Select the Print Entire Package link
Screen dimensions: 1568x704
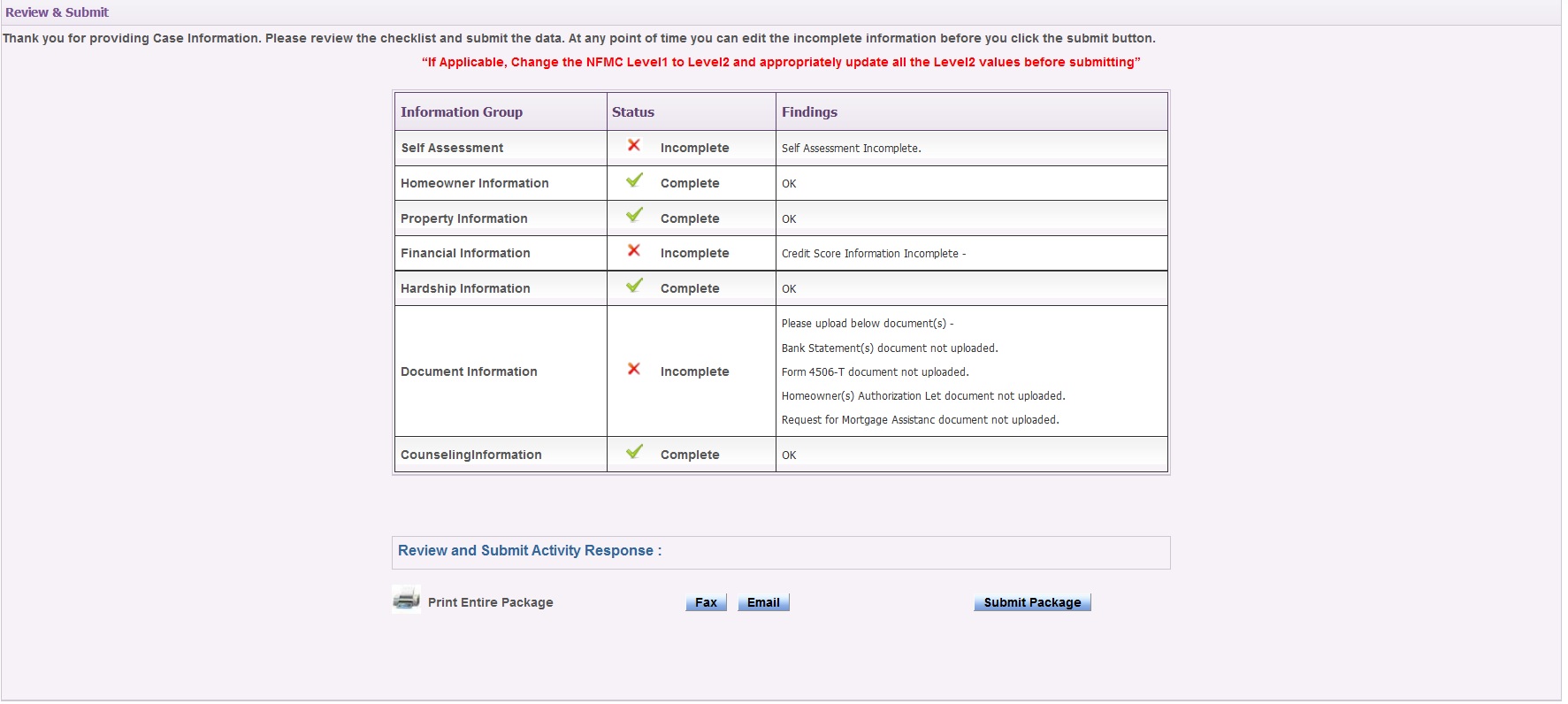point(490,602)
